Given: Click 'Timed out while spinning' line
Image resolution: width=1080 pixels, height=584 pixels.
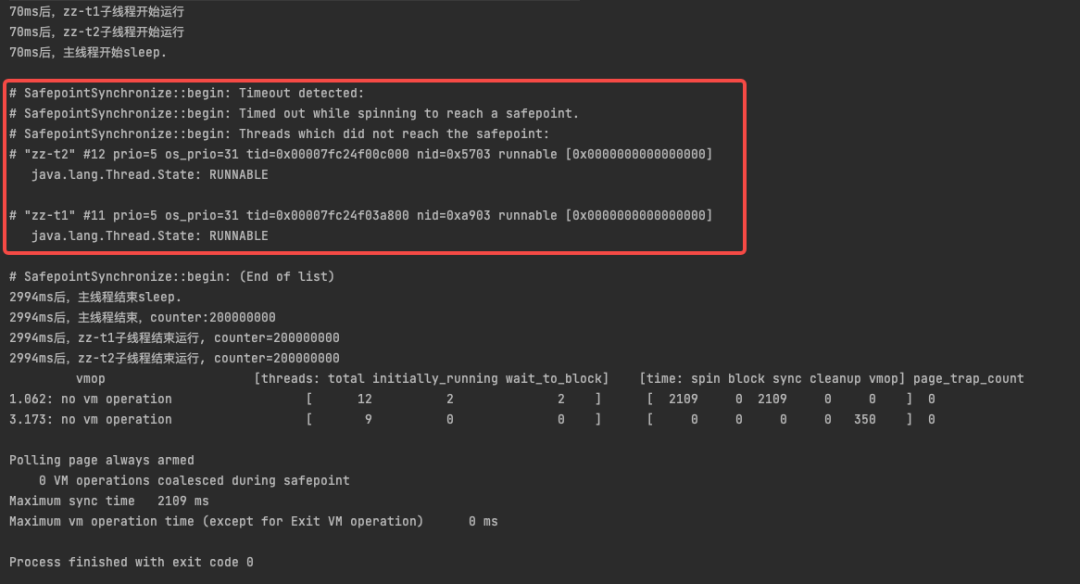Looking at the screenshot, I should tap(294, 113).
